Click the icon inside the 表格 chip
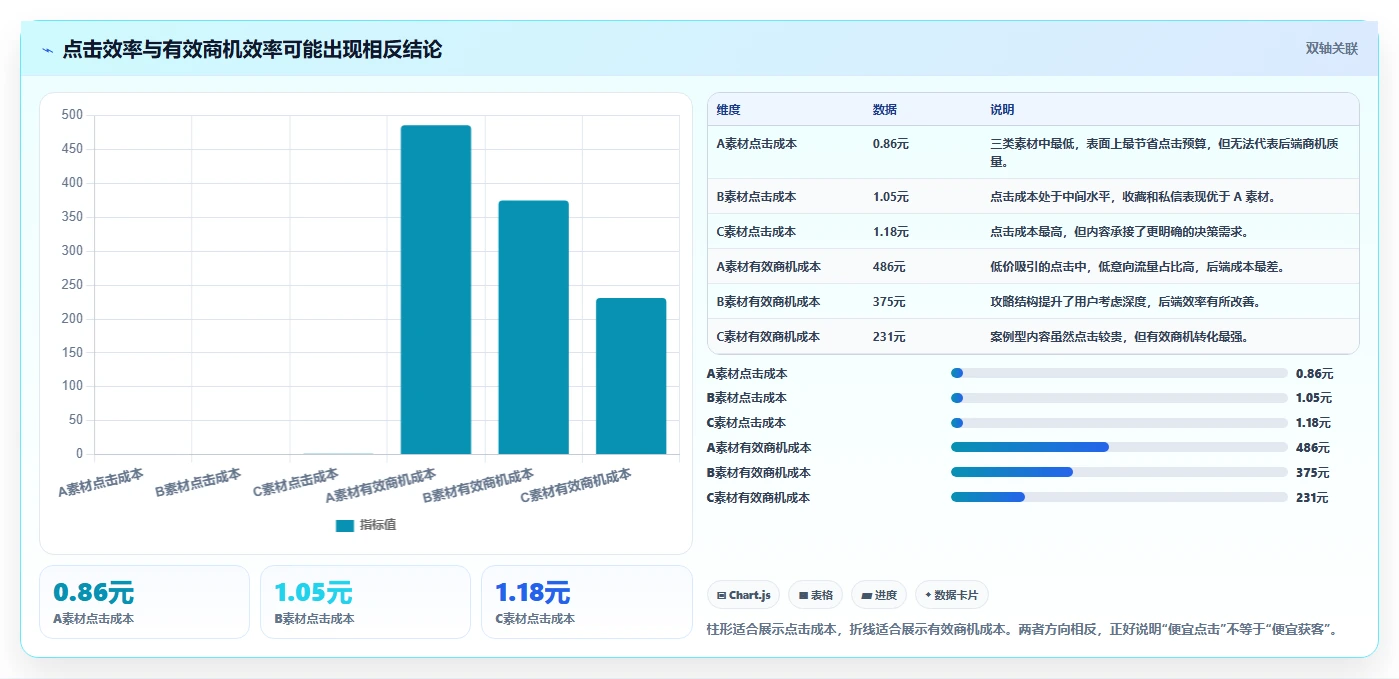The width and height of the screenshot is (1399, 679). pyautogui.click(x=803, y=595)
